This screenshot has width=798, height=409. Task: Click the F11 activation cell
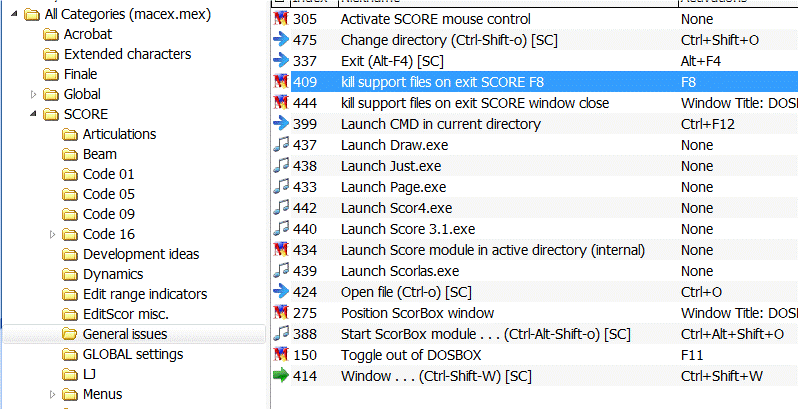(x=692, y=355)
